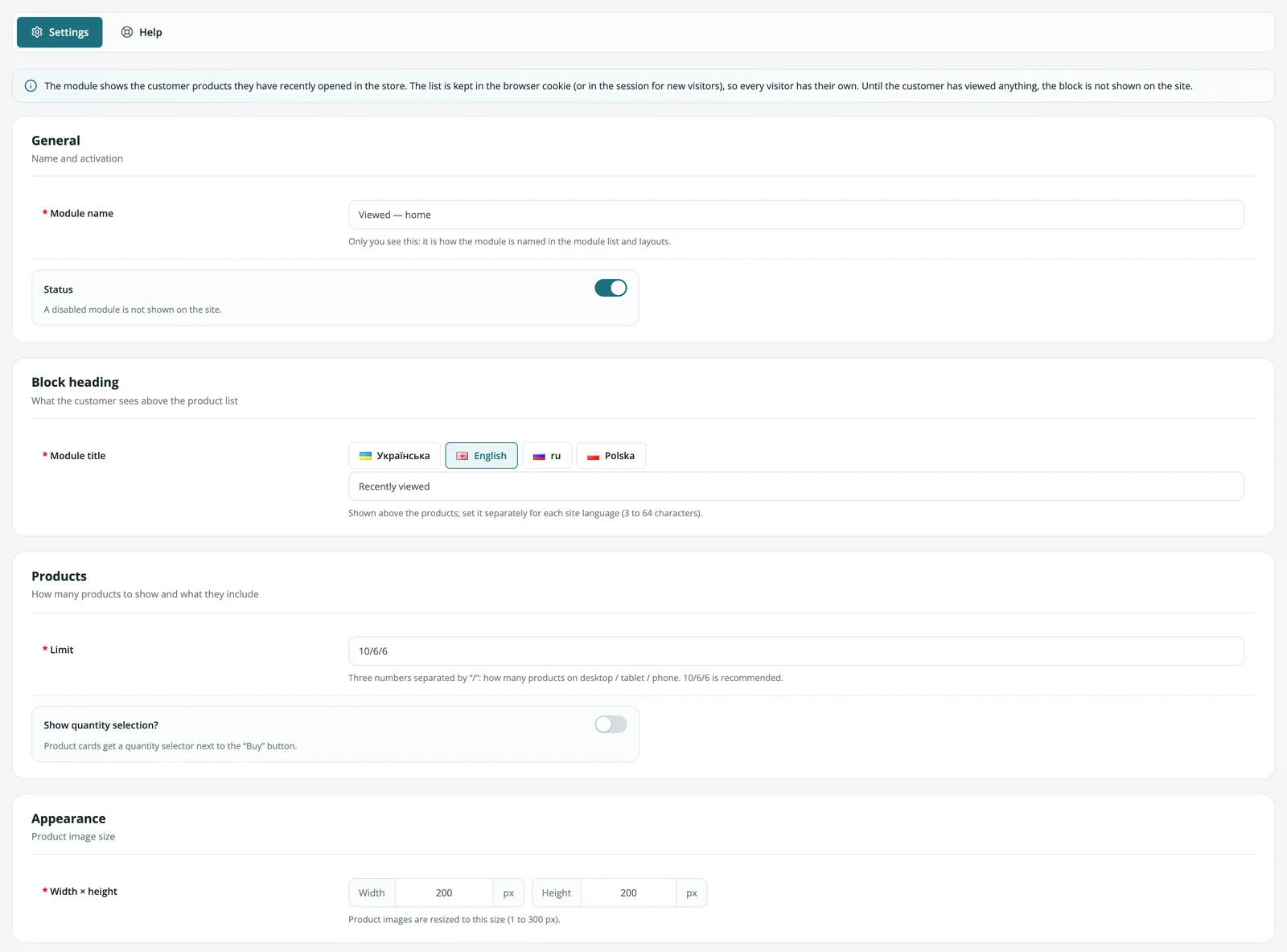Click the Russian flag icon
The height and width of the screenshot is (952, 1287).
click(539, 456)
